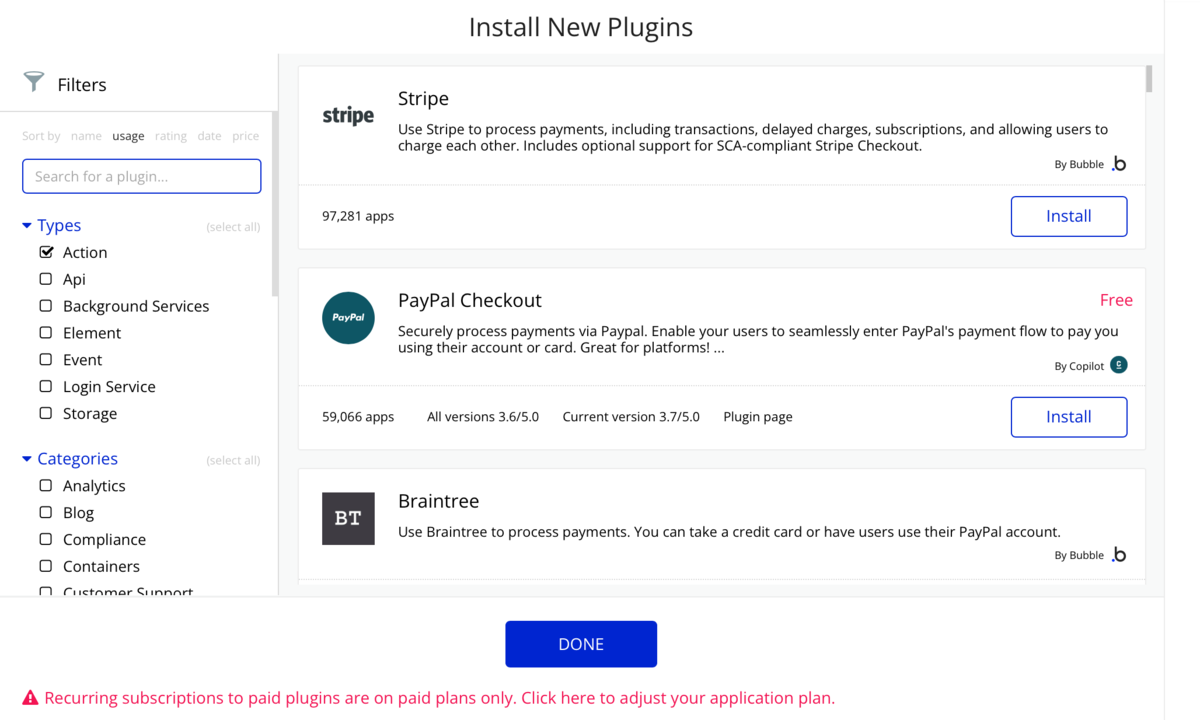Install the Stripe plugin
Image resolution: width=1200 pixels, height=720 pixels.
point(1069,216)
